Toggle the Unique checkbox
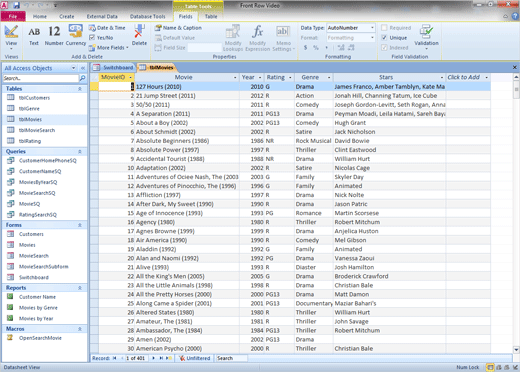The width and height of the screenshot is (520, 372). tap(384, 38)
